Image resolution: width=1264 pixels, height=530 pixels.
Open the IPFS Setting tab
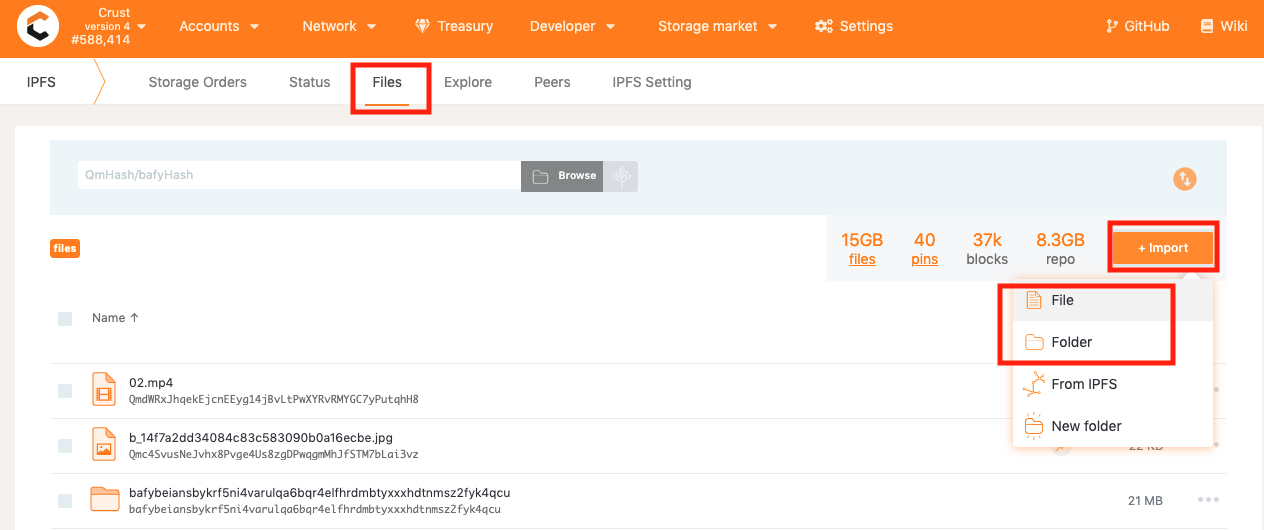[x=652, y=82]
